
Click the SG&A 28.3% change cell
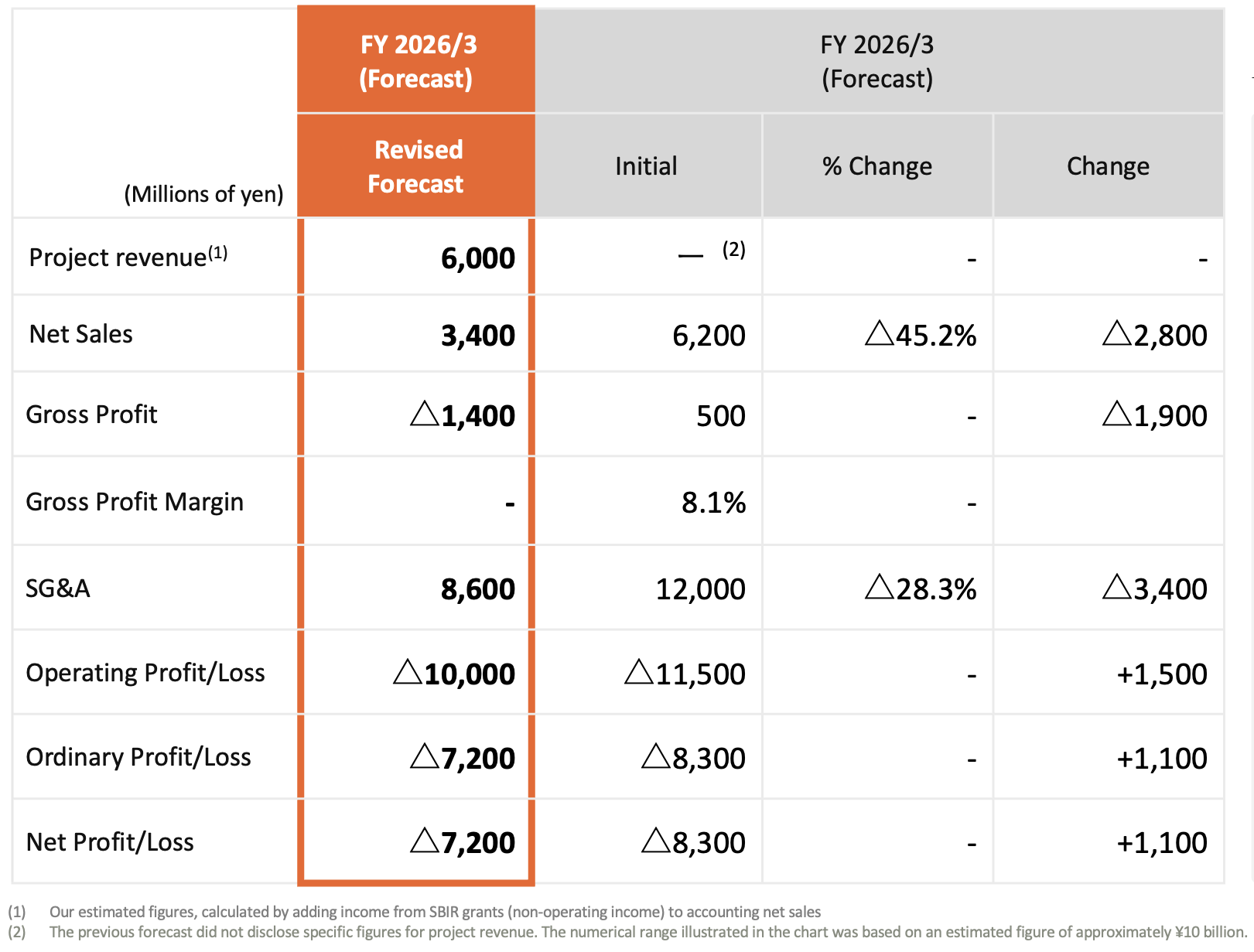(921, 589)
